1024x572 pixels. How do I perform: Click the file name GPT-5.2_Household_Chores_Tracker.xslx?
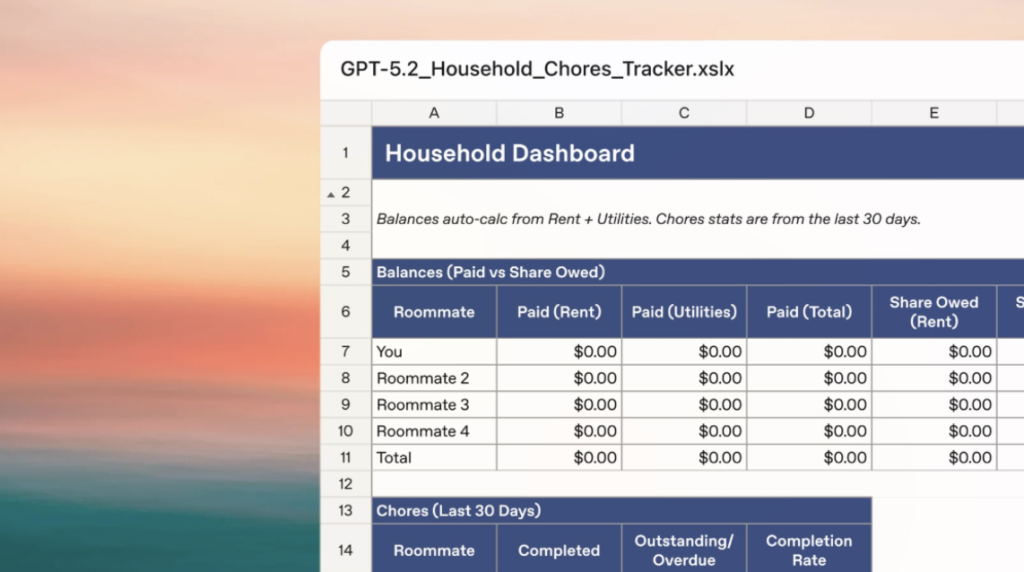tap(537, 70)
